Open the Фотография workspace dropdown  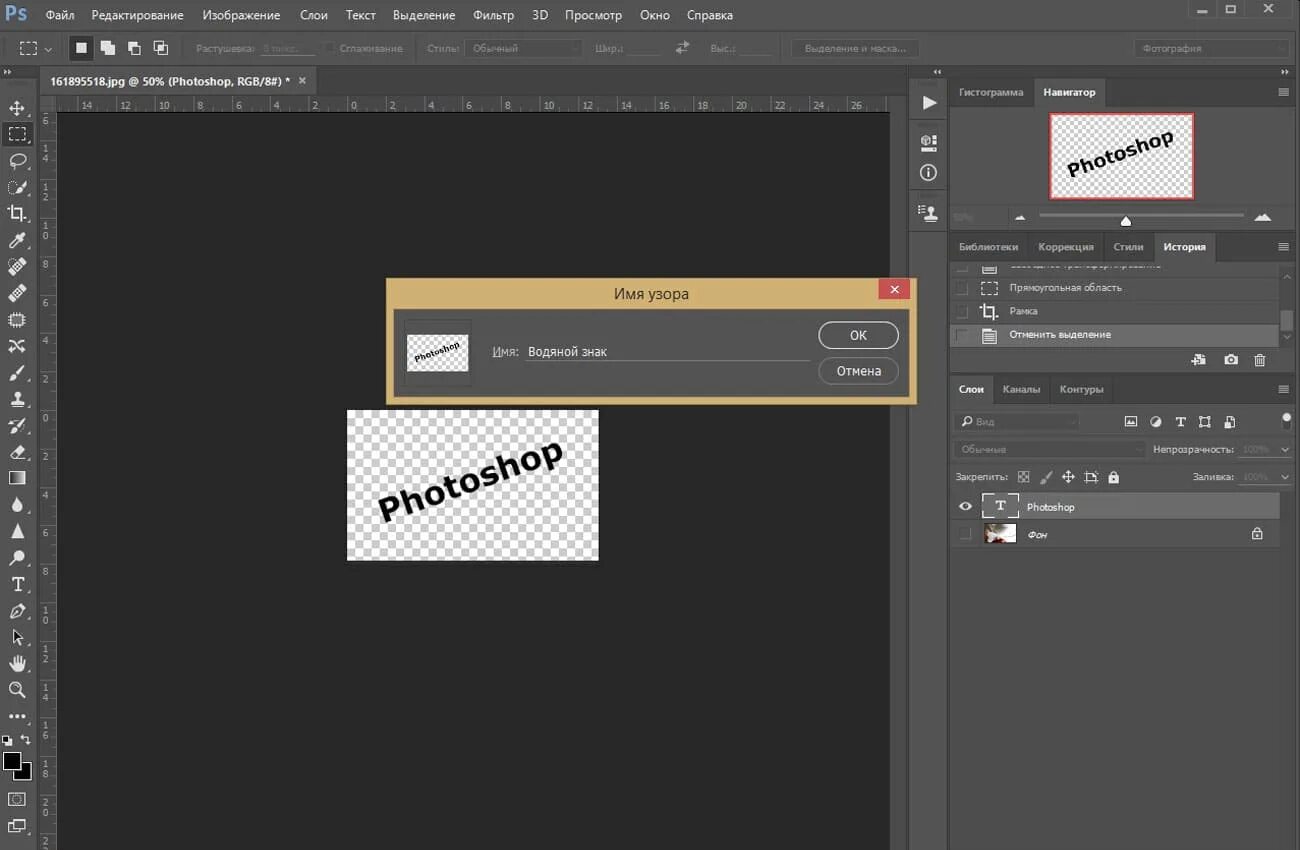(1211, 48)
